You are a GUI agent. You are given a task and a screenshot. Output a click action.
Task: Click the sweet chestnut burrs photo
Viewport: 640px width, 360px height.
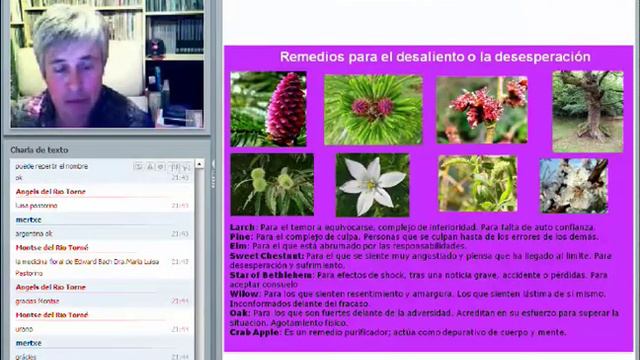272,184
